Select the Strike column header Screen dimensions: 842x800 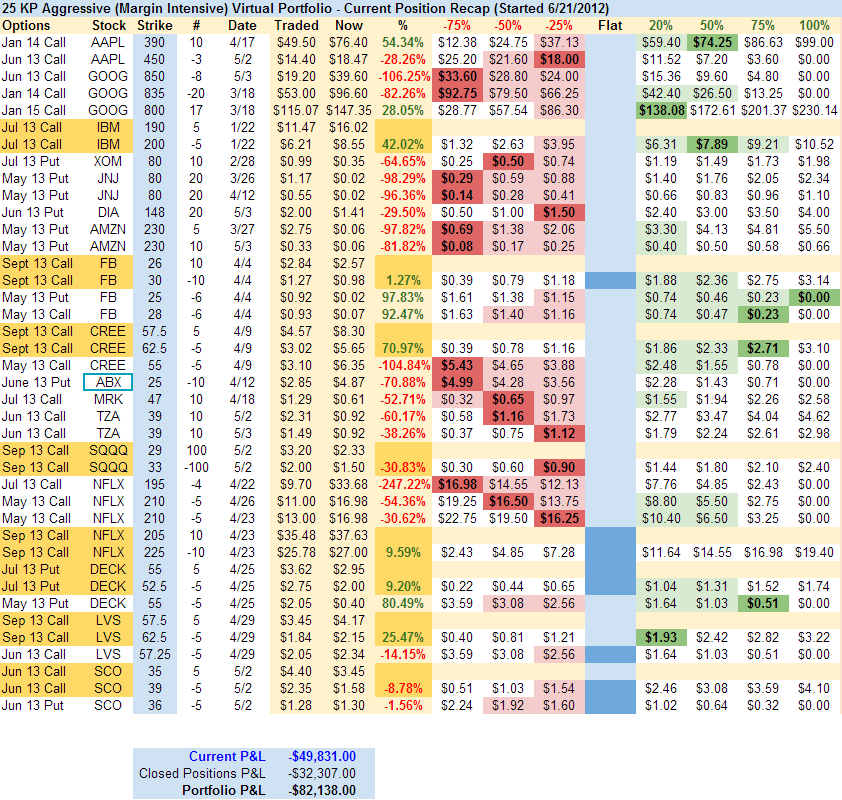coord(156,24)
